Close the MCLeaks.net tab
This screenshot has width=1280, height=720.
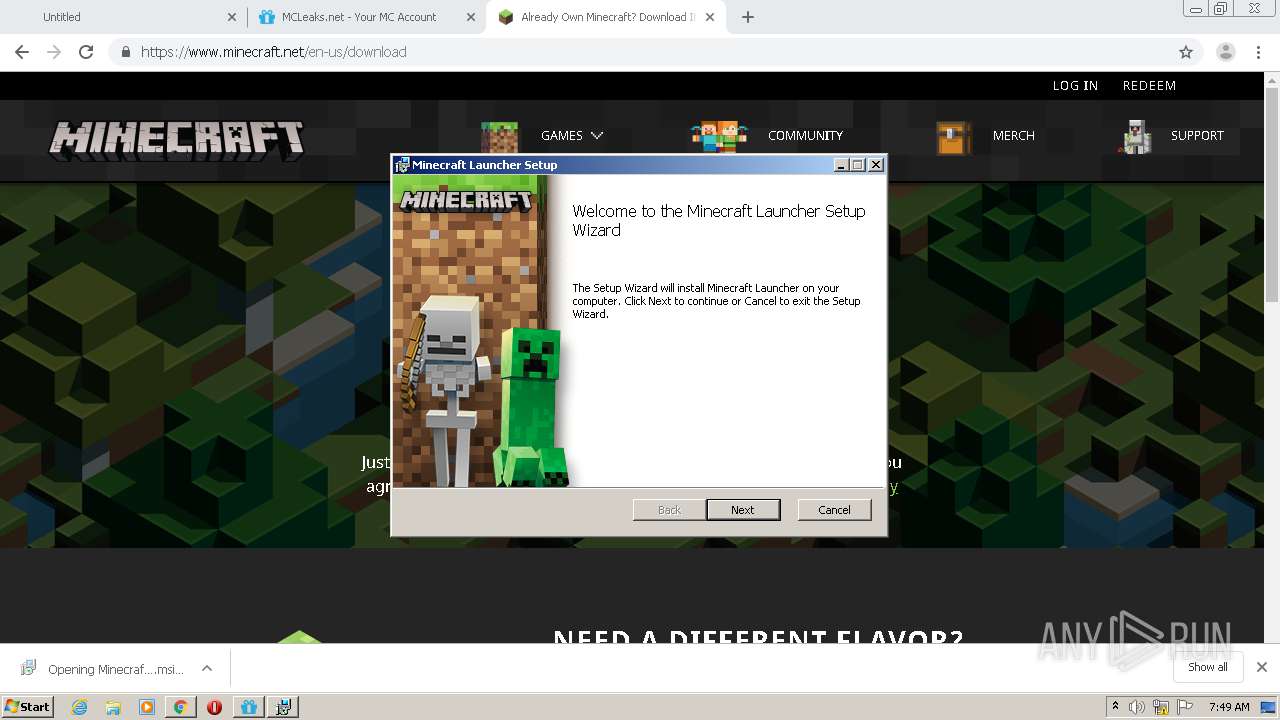point(471,17)
